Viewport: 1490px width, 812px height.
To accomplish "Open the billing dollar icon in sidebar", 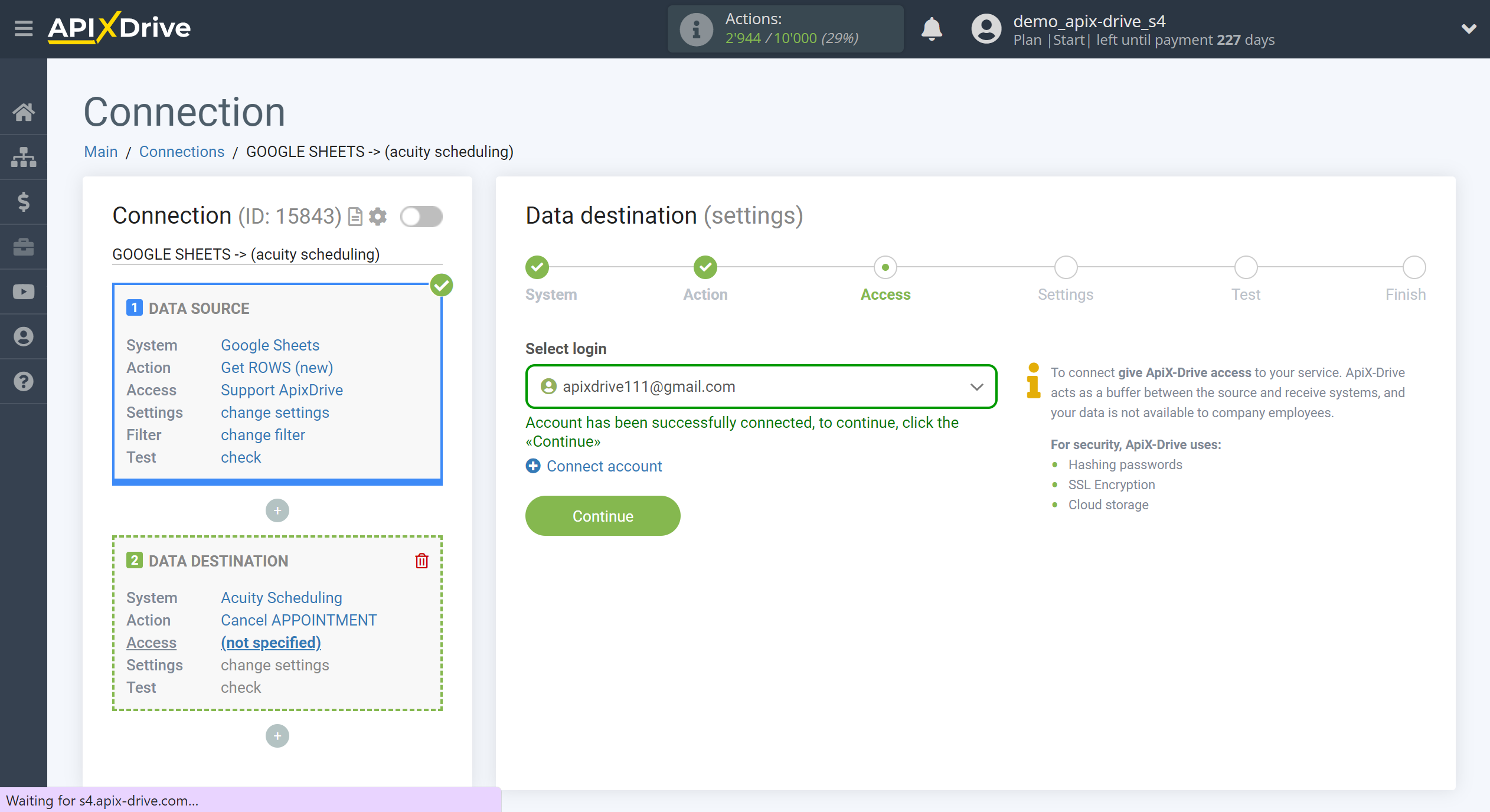I will pos(24,202).
